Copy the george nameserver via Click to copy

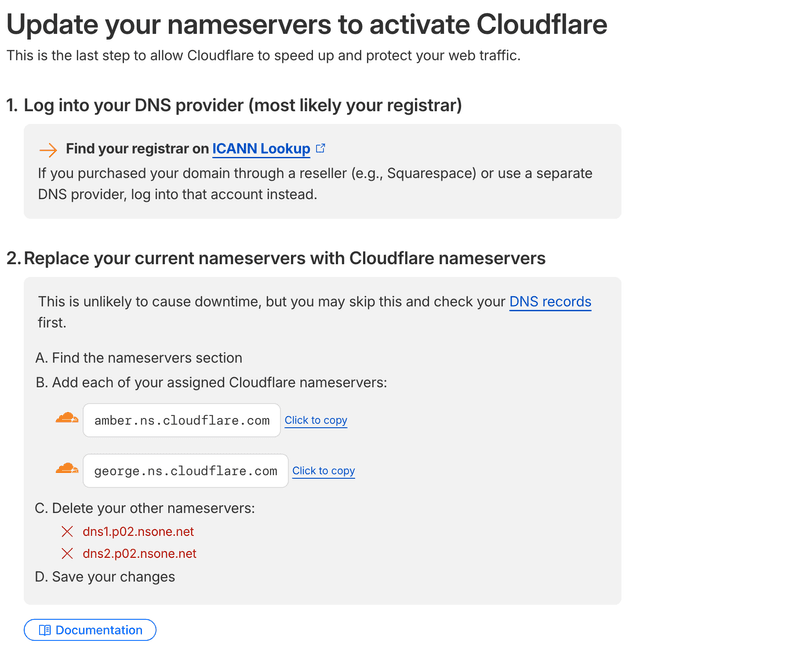[323, 471]
